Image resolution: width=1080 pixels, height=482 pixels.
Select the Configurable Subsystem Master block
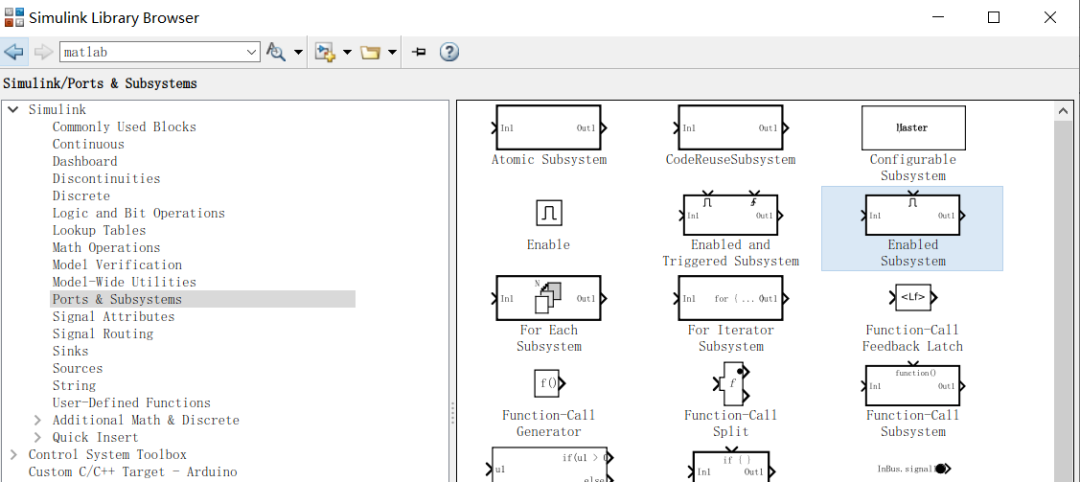tap(913, 127)
